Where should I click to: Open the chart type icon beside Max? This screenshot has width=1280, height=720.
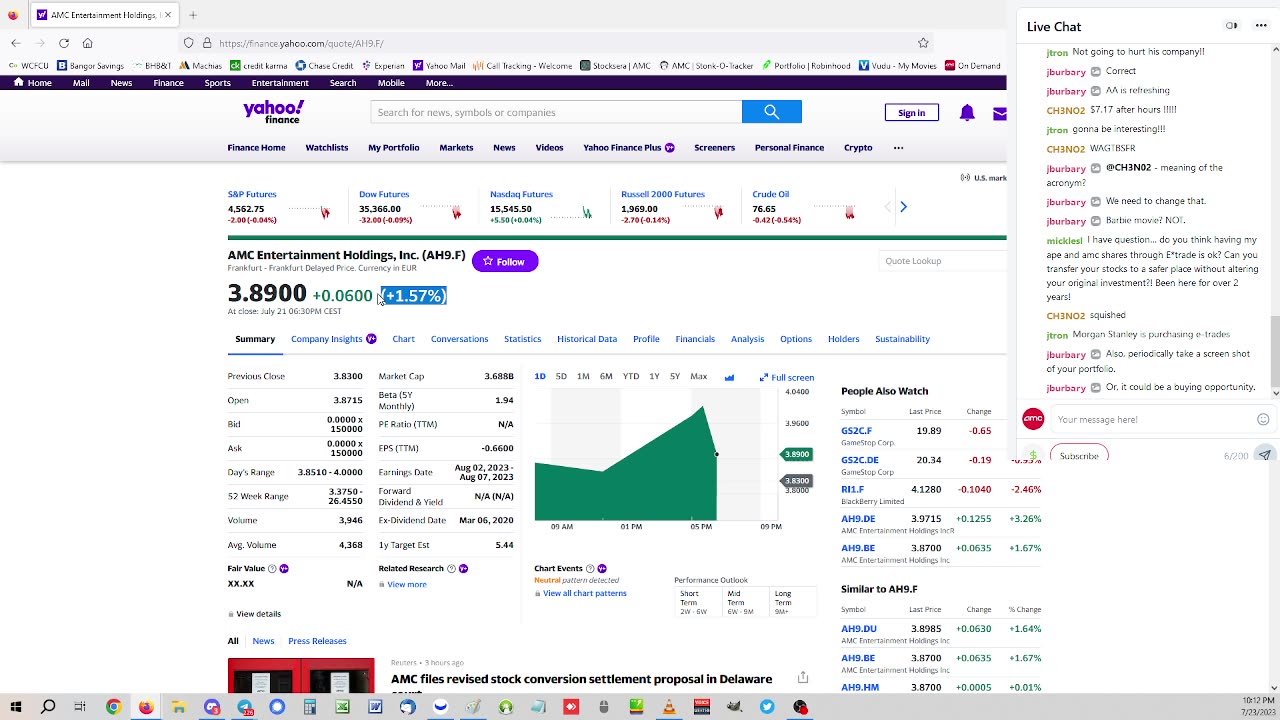pos(729,377)
